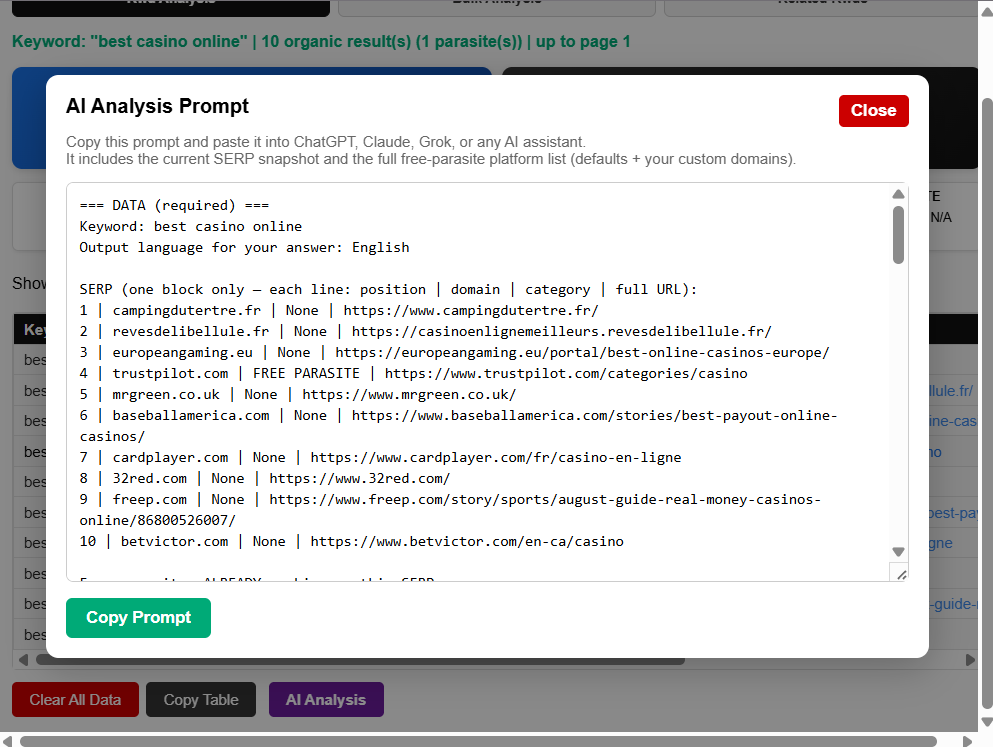The height and width of the screenshot is (747, 993).
Task: Click the page vertical scrollbar down arrow
Action: (986, 722)
